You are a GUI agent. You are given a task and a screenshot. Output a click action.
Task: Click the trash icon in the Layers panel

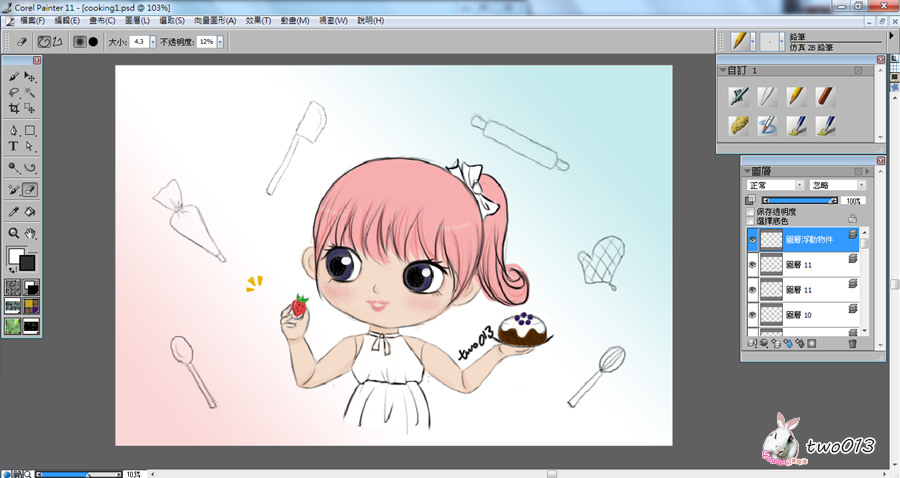(x=852, y=343)
